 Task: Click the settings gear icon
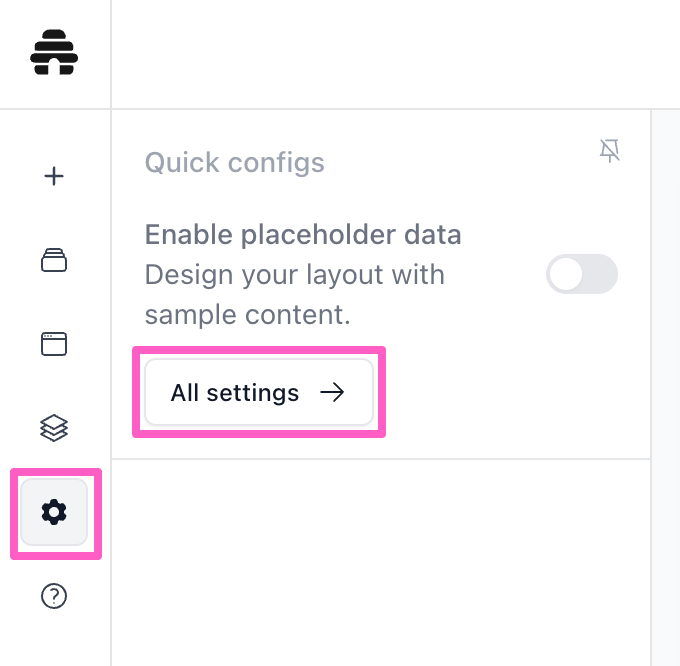54,513
